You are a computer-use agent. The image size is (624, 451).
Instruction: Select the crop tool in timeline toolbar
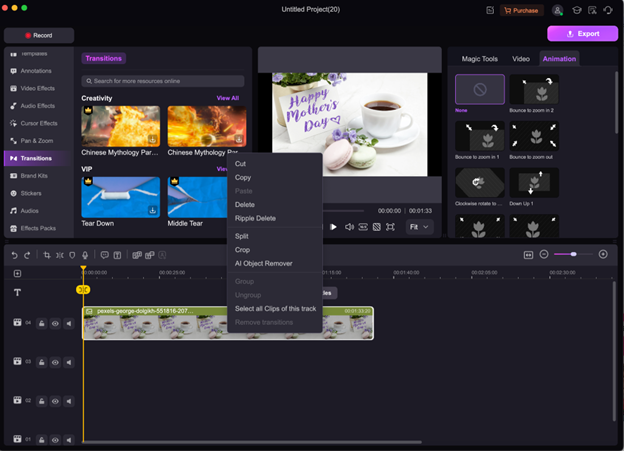coord(47,255)
